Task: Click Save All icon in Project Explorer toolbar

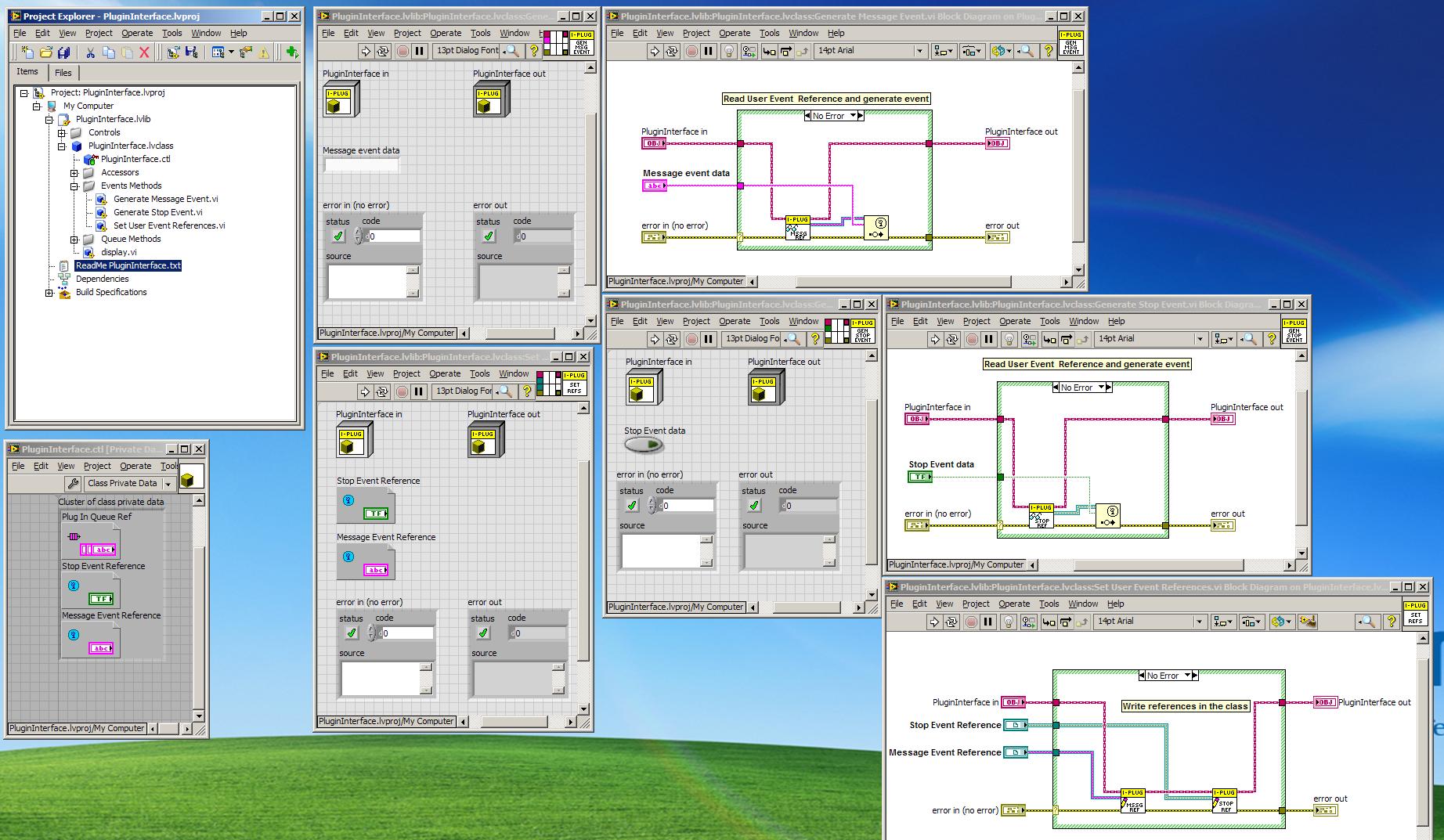Action: (65, 52)
